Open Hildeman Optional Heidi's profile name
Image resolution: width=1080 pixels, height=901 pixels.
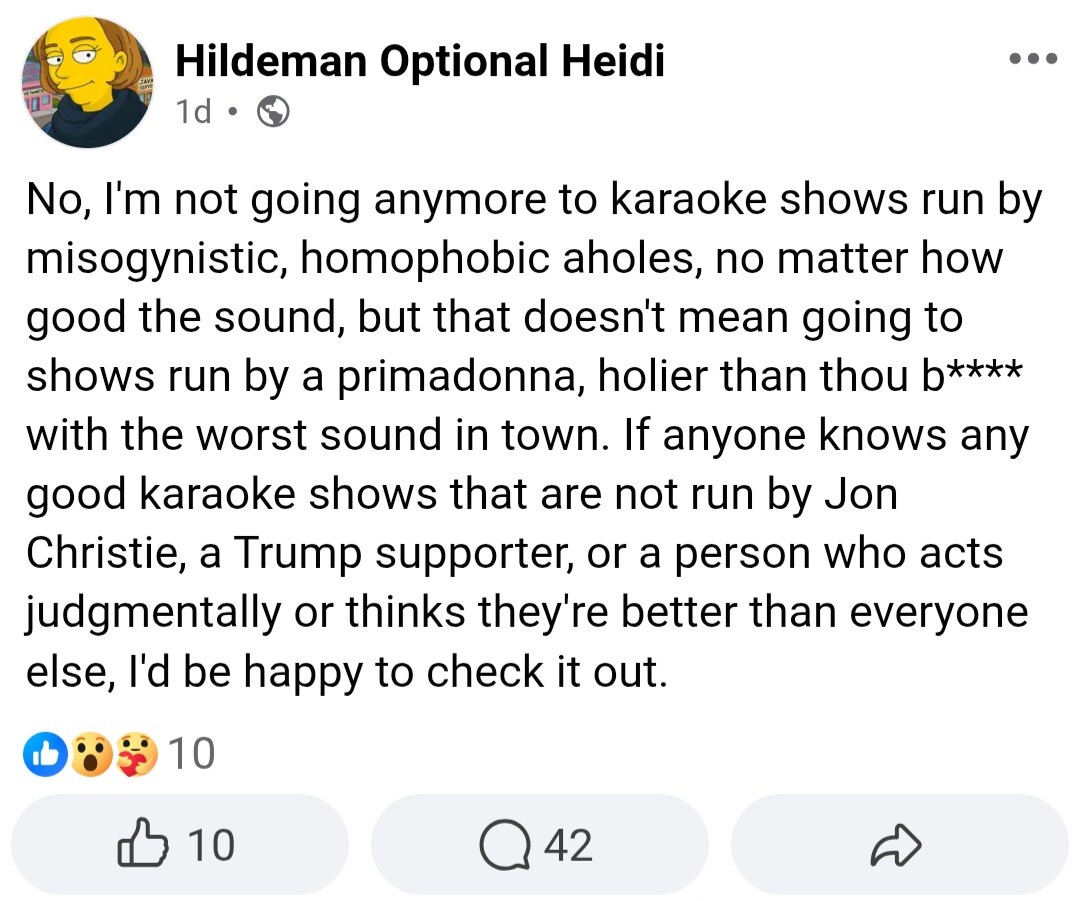point(419,62)
